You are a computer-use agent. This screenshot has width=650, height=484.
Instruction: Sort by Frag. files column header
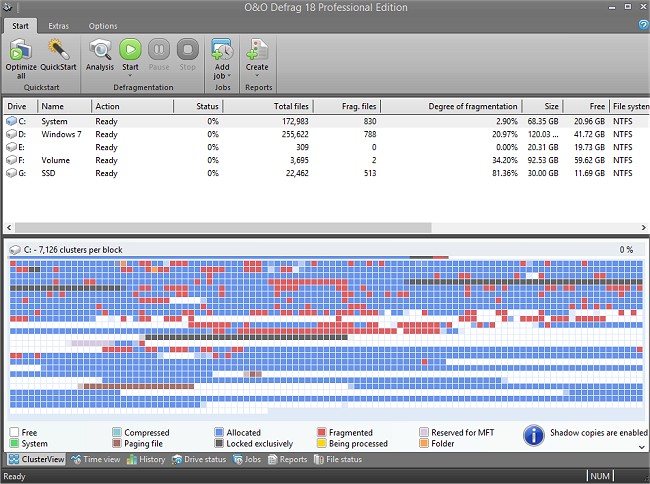click(347, 106)
